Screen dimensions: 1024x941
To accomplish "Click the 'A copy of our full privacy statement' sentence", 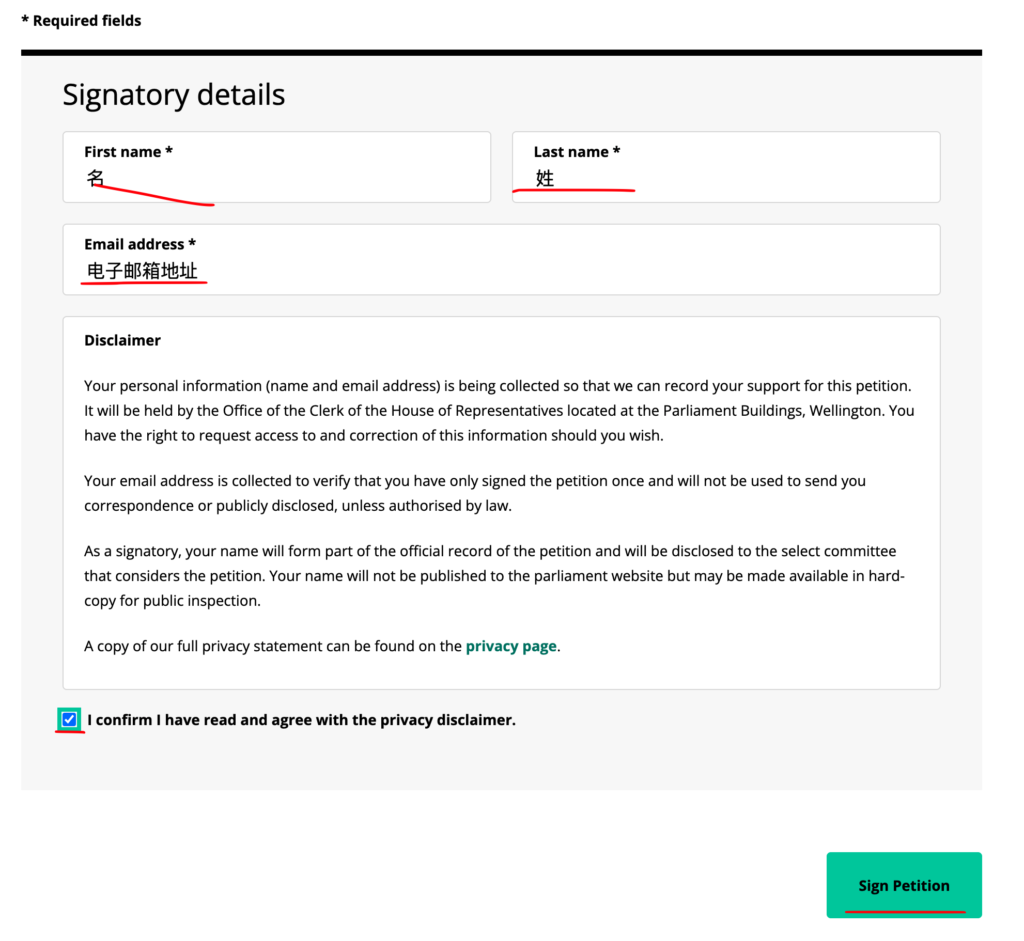I will pyautogui.click(x=323, y=646).
